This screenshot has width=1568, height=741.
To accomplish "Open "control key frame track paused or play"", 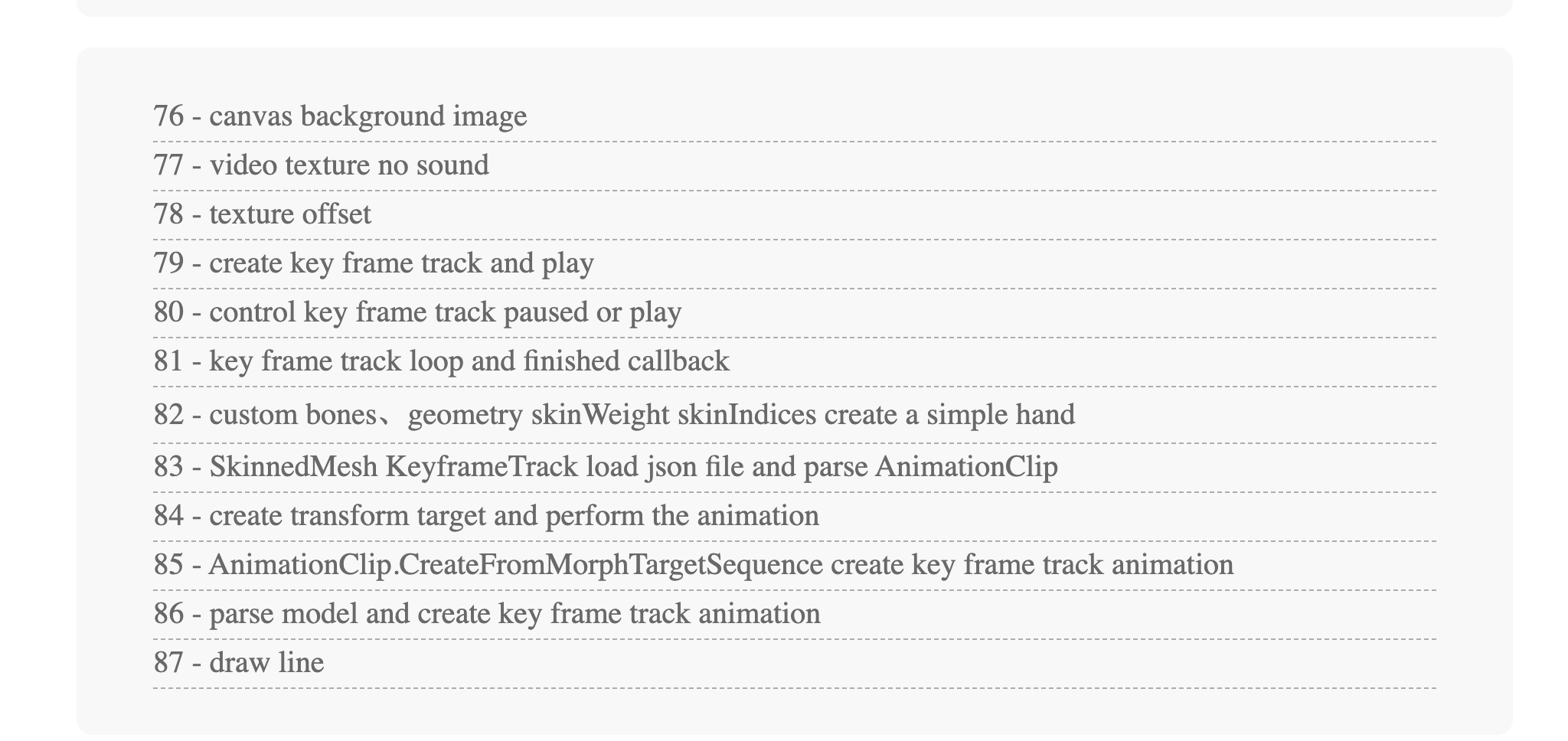I will (x=417, y=312).
